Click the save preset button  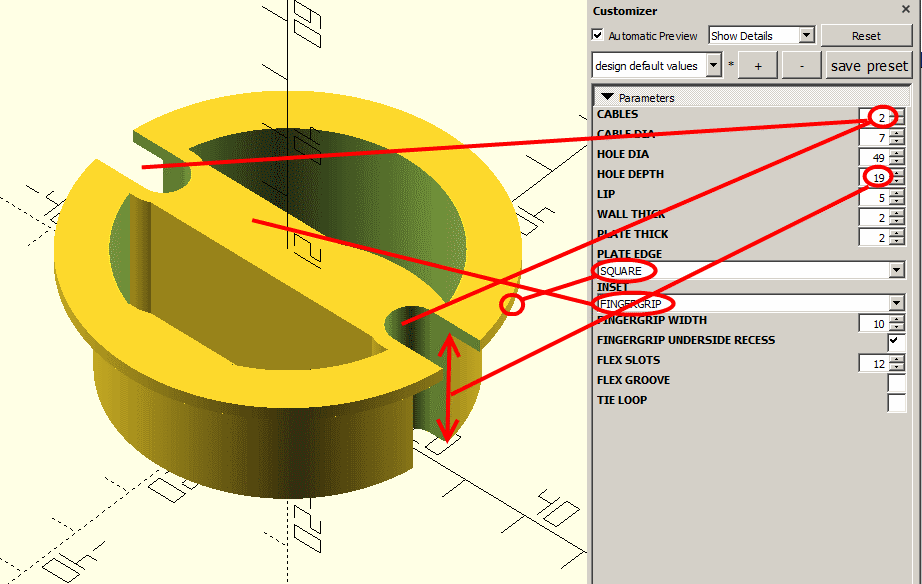[868, 66]
